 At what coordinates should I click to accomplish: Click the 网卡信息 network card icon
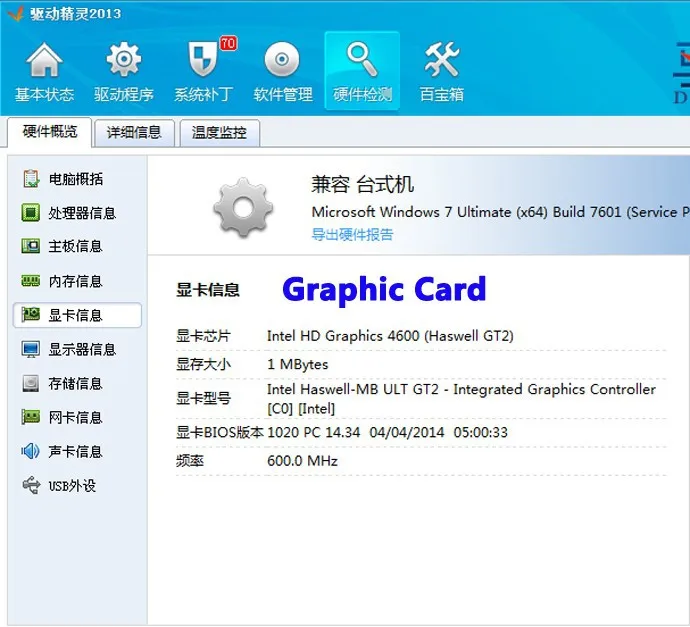31,417
